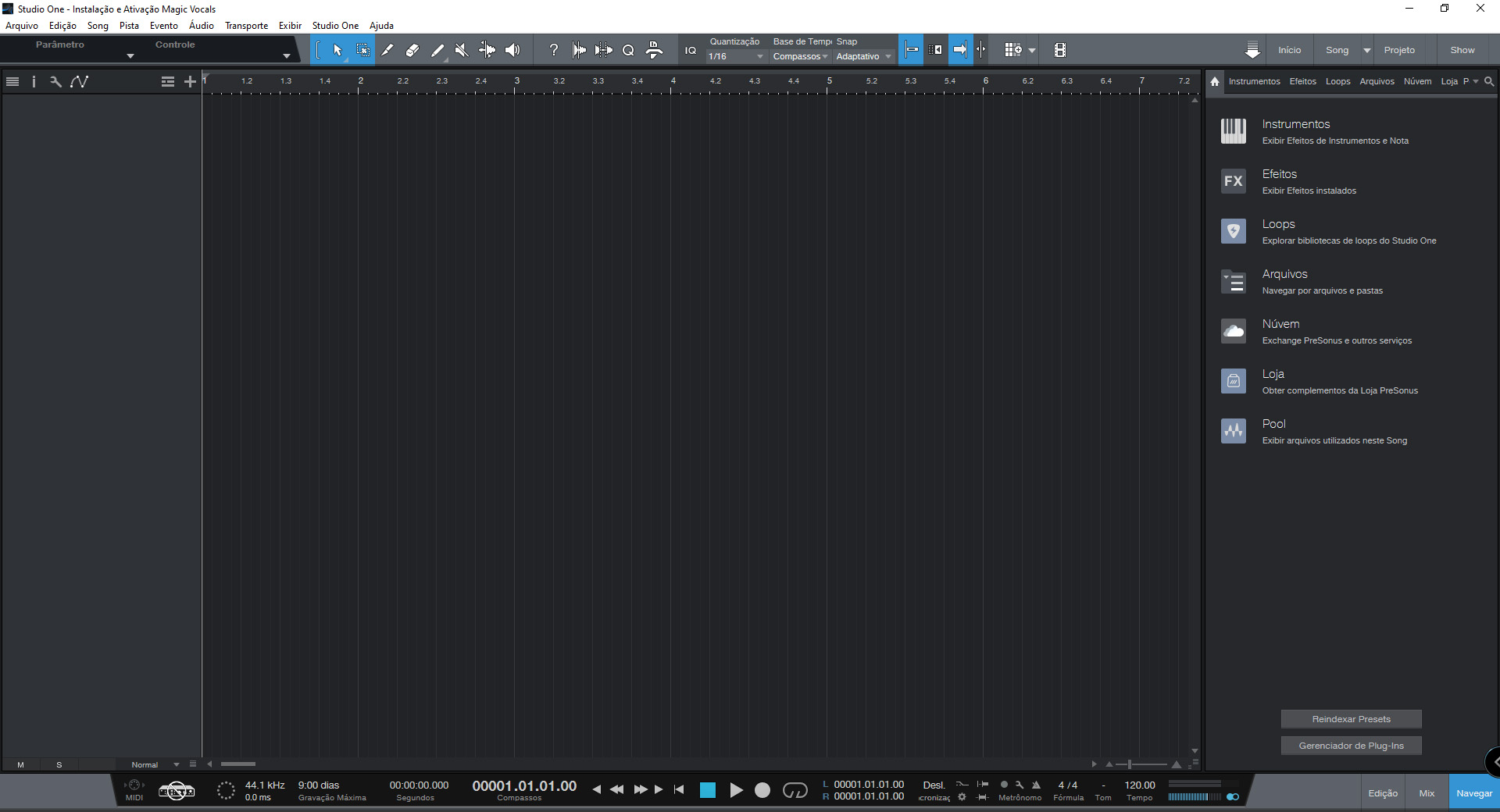Click the Loops browser icon

pyautogui.click(x=1234, y=231)
